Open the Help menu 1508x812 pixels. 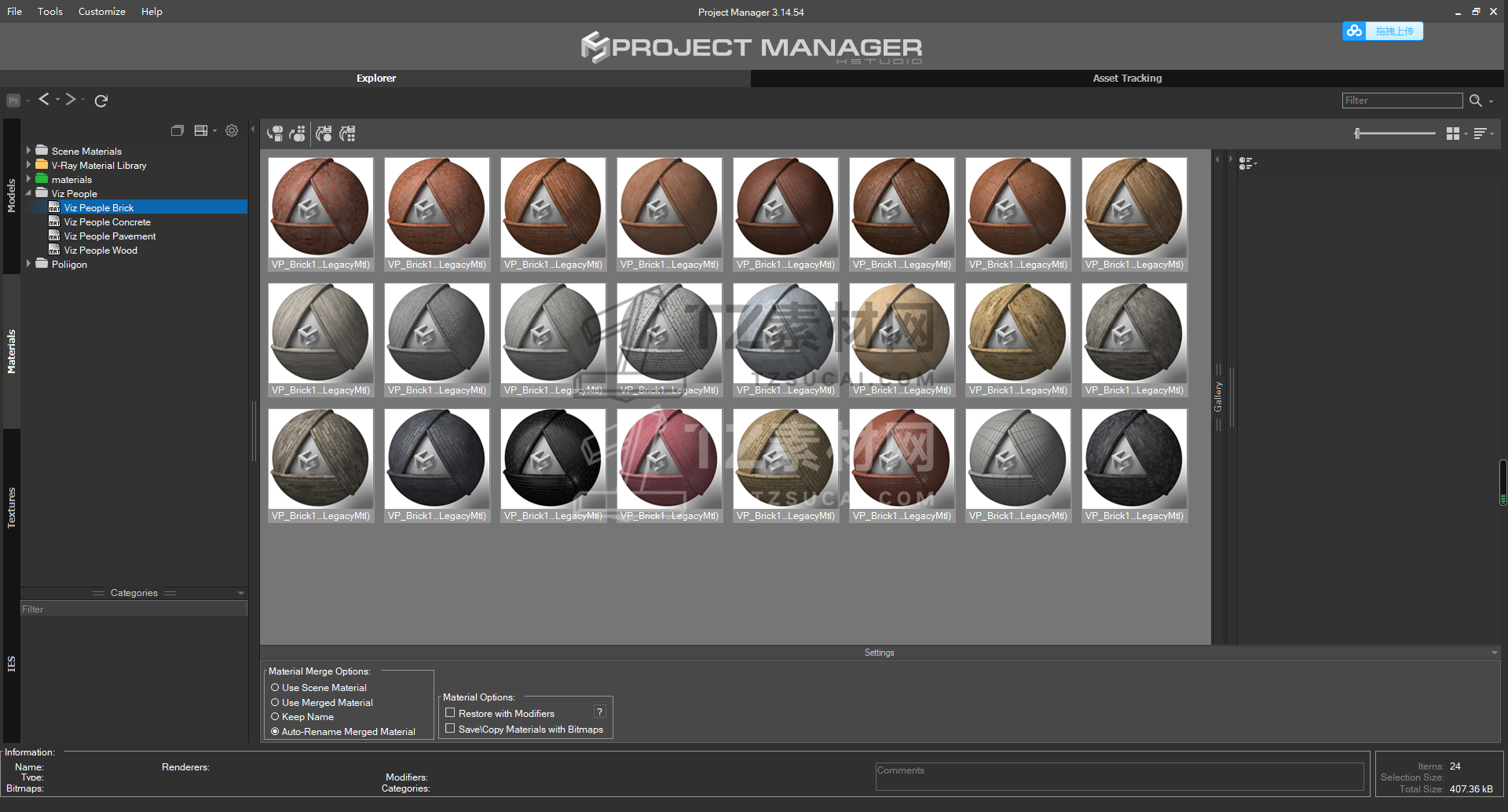(152, 12)
